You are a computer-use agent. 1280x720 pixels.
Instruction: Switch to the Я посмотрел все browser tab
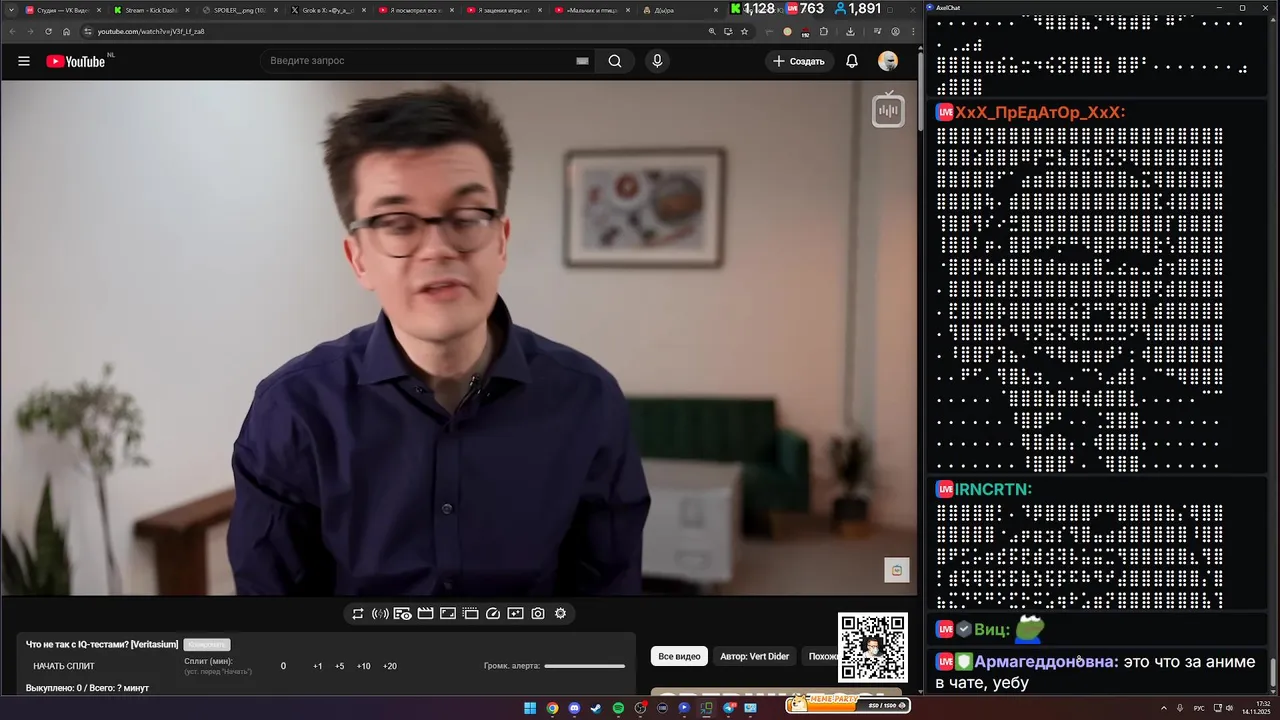coord(414,10)
